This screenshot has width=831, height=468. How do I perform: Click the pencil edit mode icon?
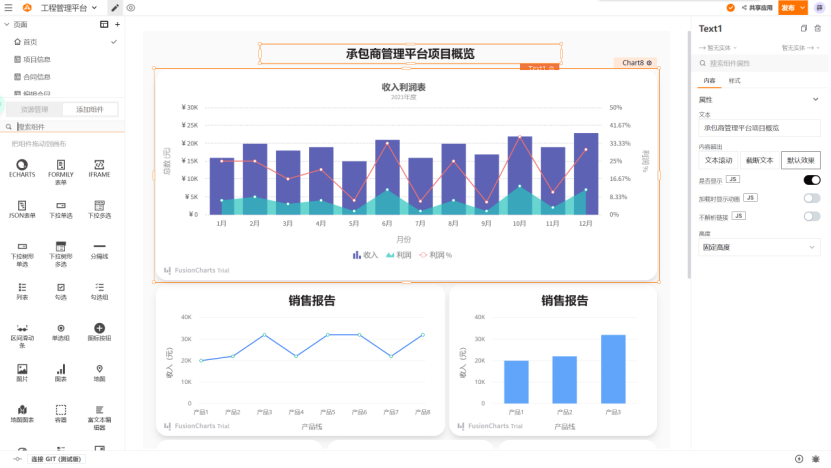click(x=115, y=7)
